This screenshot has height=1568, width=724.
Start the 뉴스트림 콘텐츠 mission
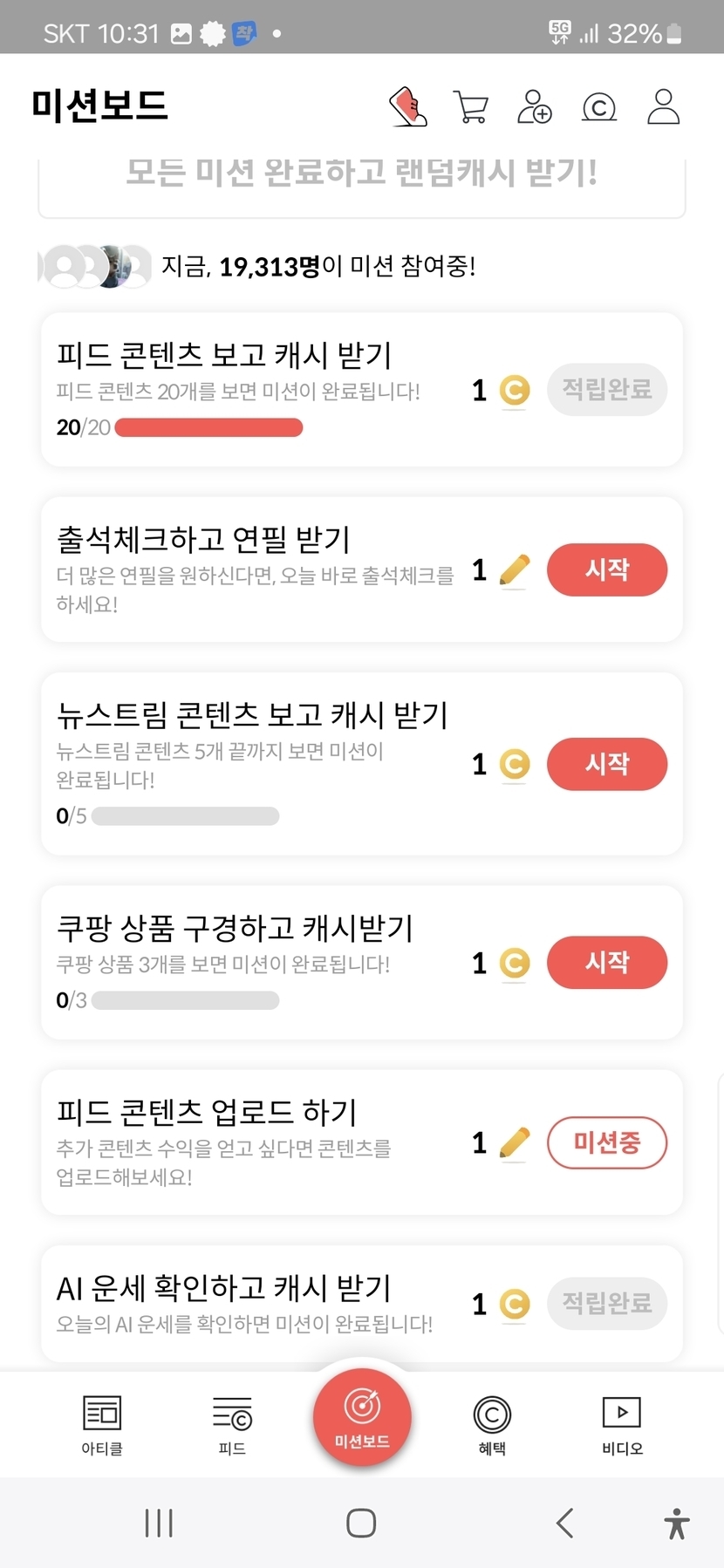[607, 764]
